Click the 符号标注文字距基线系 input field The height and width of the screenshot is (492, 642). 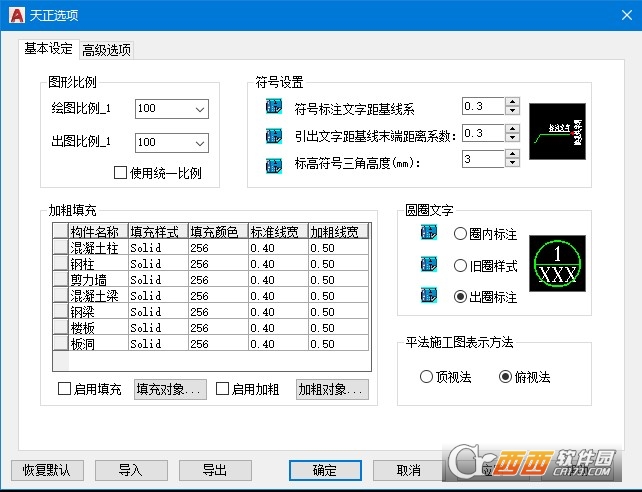pos(483,106)
